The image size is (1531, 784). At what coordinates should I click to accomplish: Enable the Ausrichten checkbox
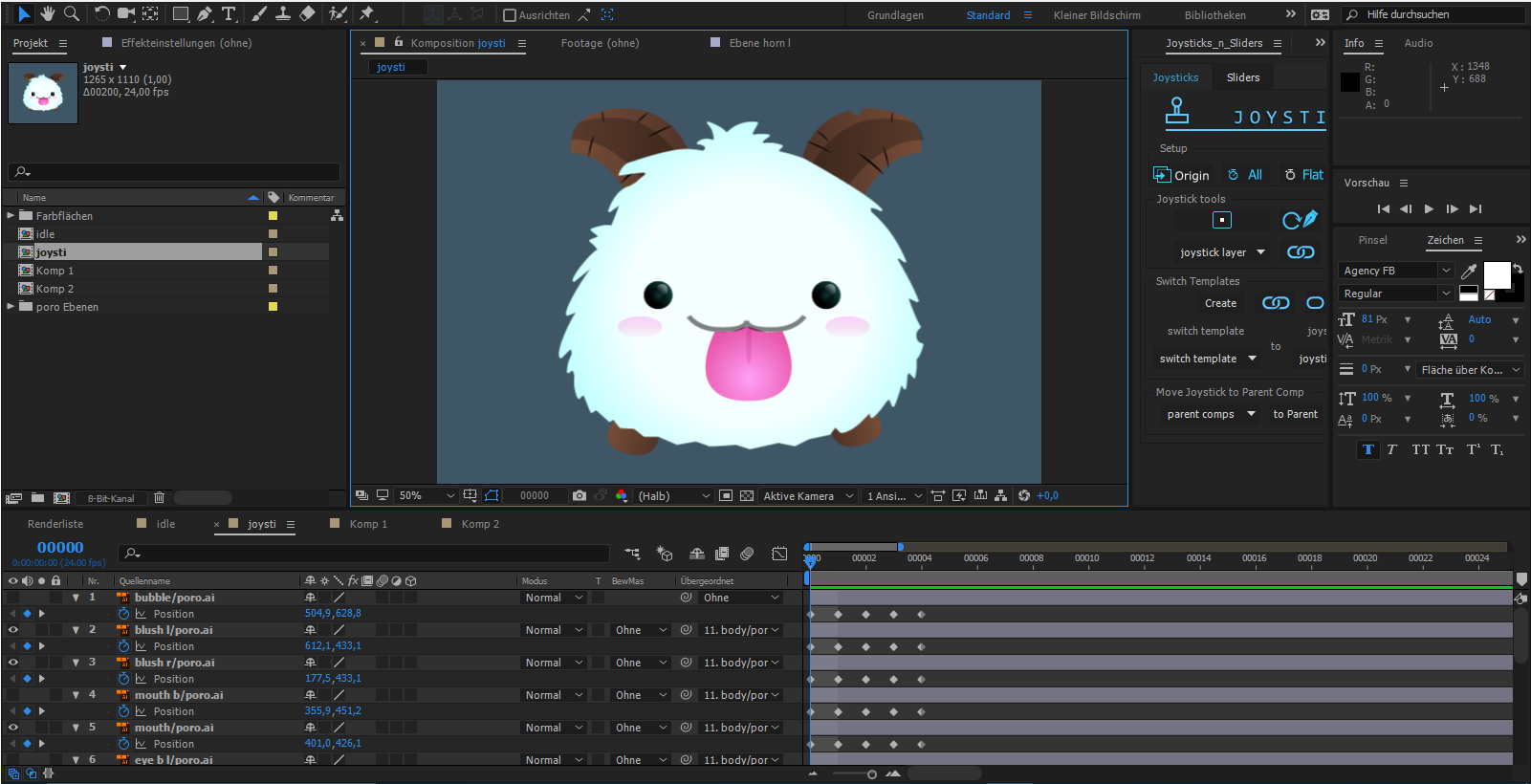pos(510,15)
